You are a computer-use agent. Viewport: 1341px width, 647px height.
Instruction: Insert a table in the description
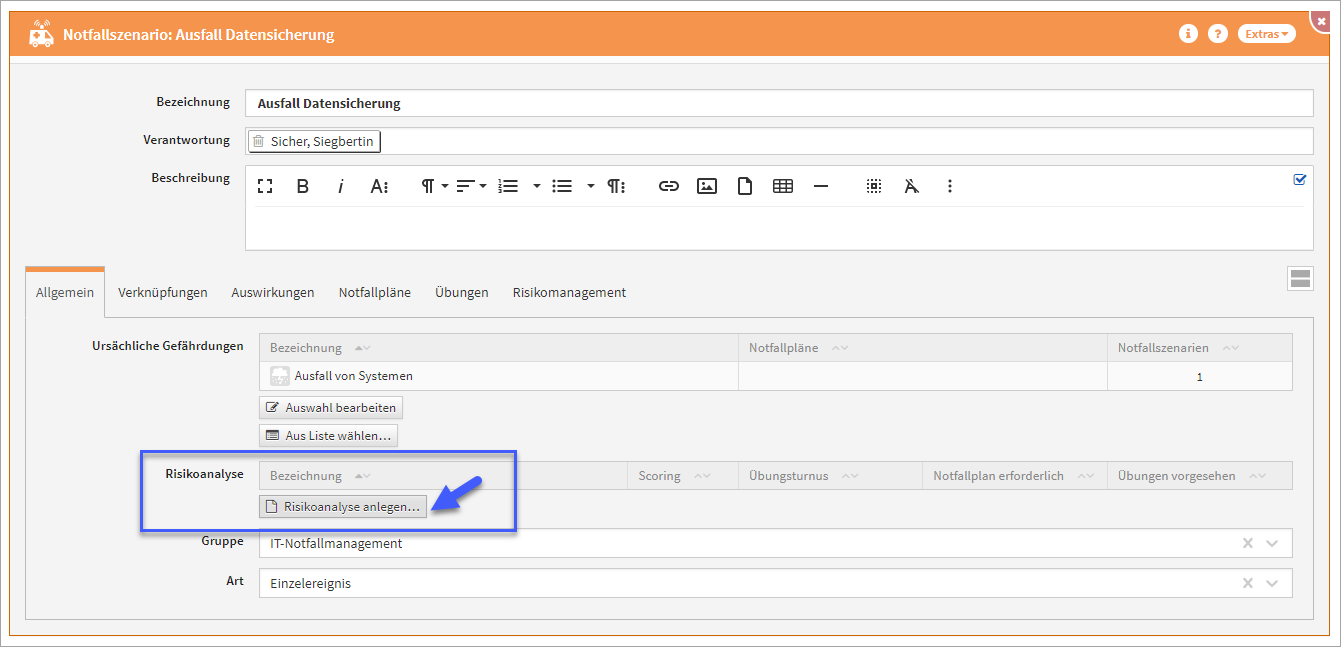coord(783,186)
